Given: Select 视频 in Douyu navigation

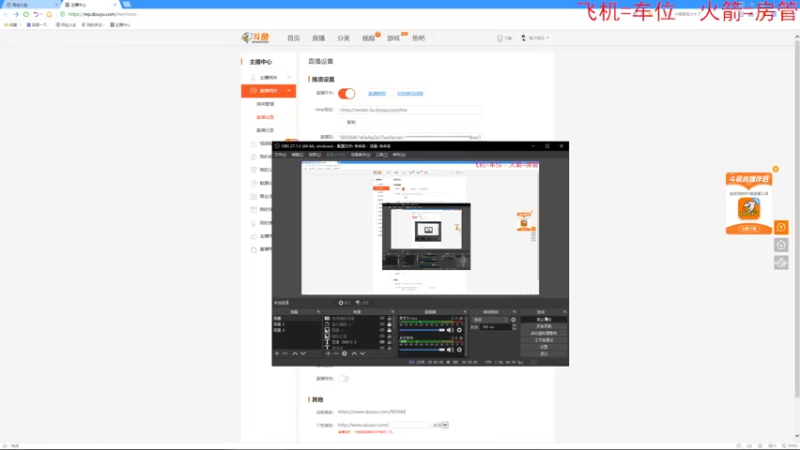Looking at the screenshot, I should pyautogui.click(x=368, y=38).
